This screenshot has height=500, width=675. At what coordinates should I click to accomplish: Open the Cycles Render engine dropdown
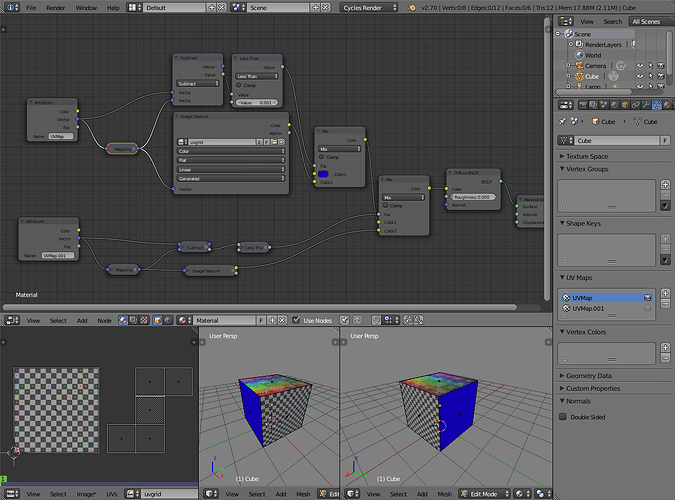(369, 7)
